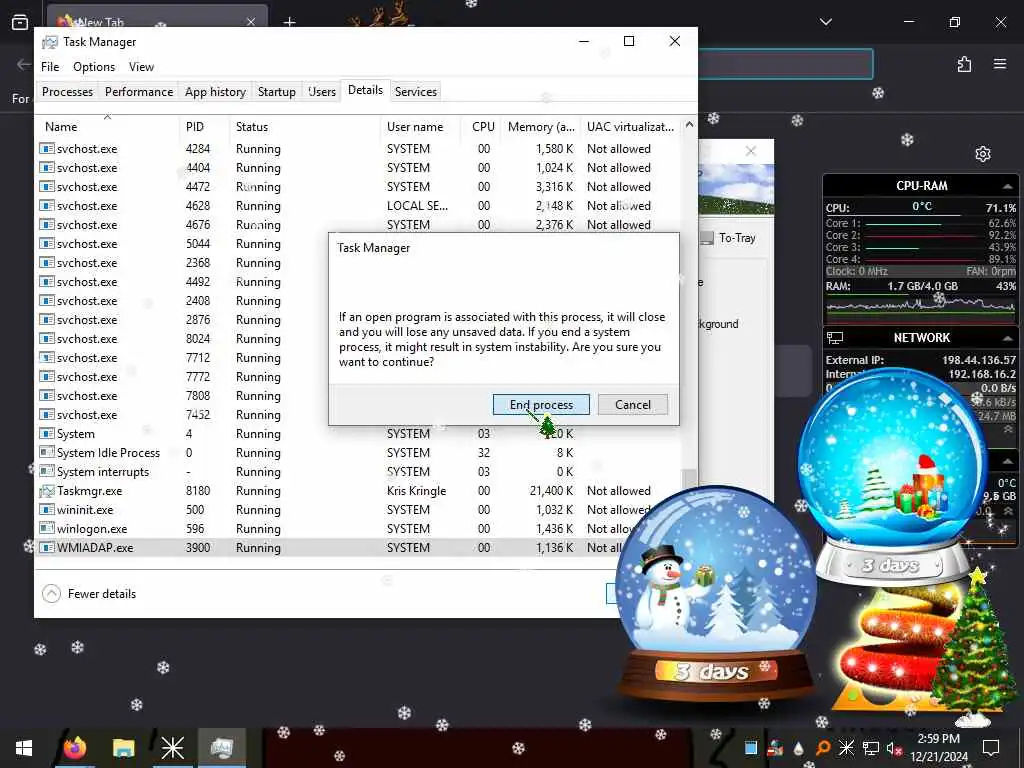The height and width of the screenshot is (768, 1024).
Task: Select the System interrupts row
Action: tap(359, 472)
